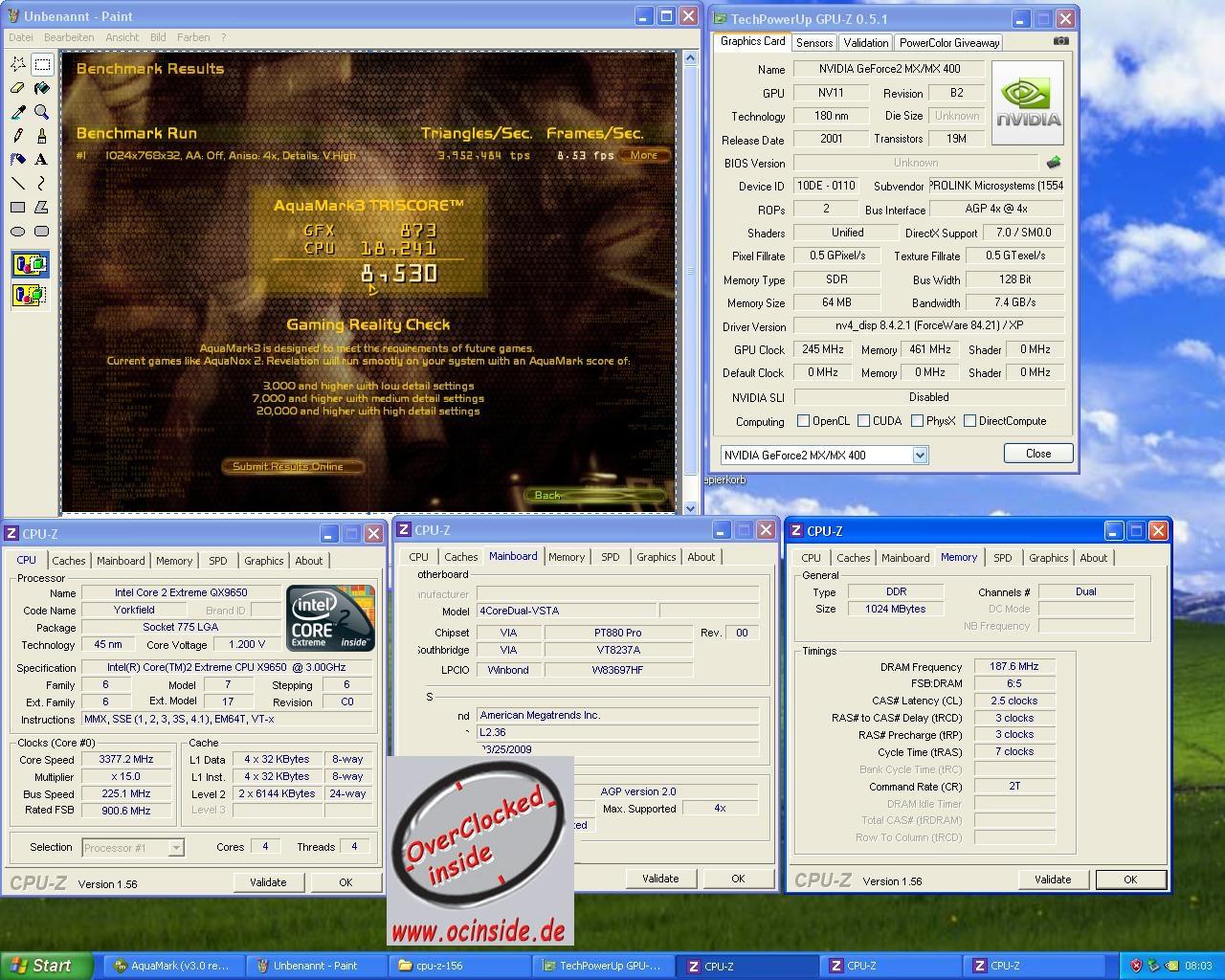
Task: Click the NVIDIA logo in GPU-Z
Action: coord(1028,103)
